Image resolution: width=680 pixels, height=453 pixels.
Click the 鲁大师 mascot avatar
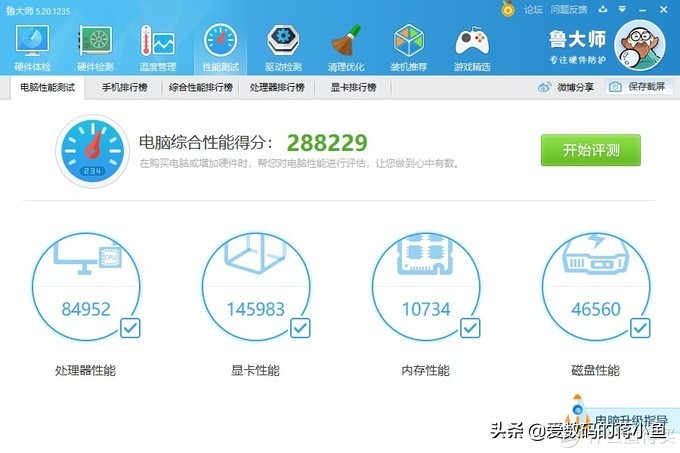pyautogui.click(x=639, y=45)
